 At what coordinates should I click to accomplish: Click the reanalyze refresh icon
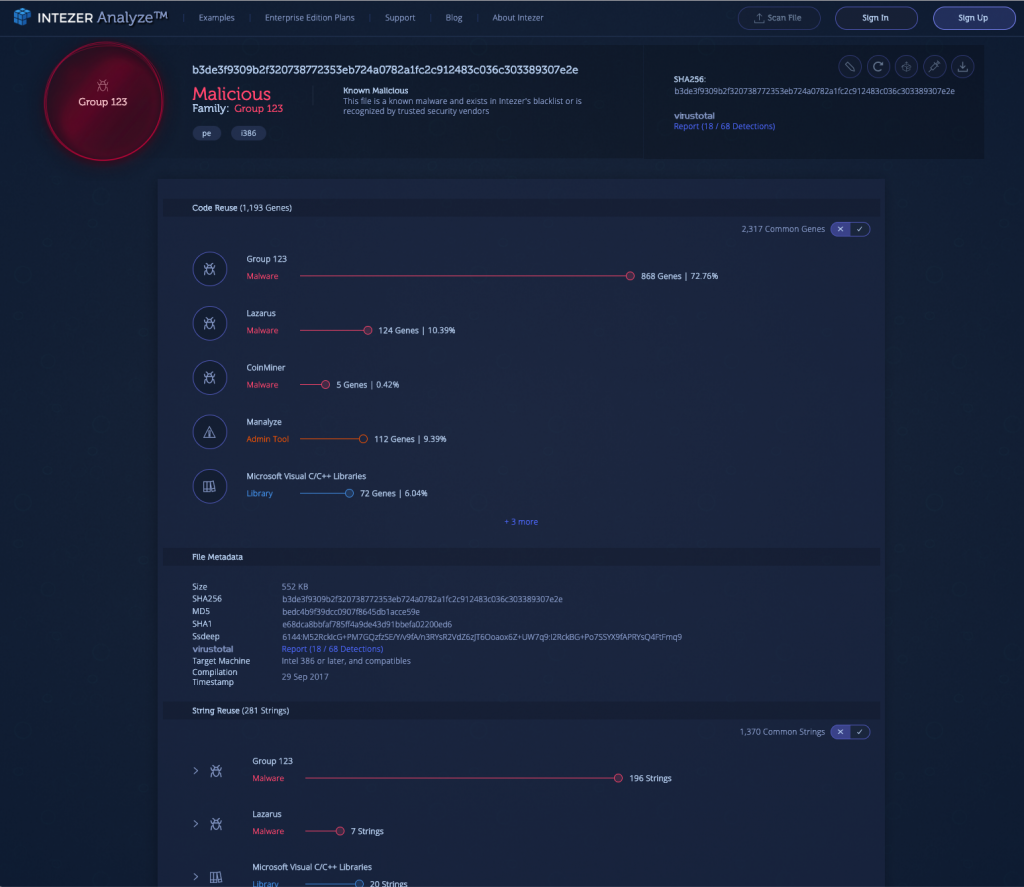pyautogui.click(x=878, y=66)
